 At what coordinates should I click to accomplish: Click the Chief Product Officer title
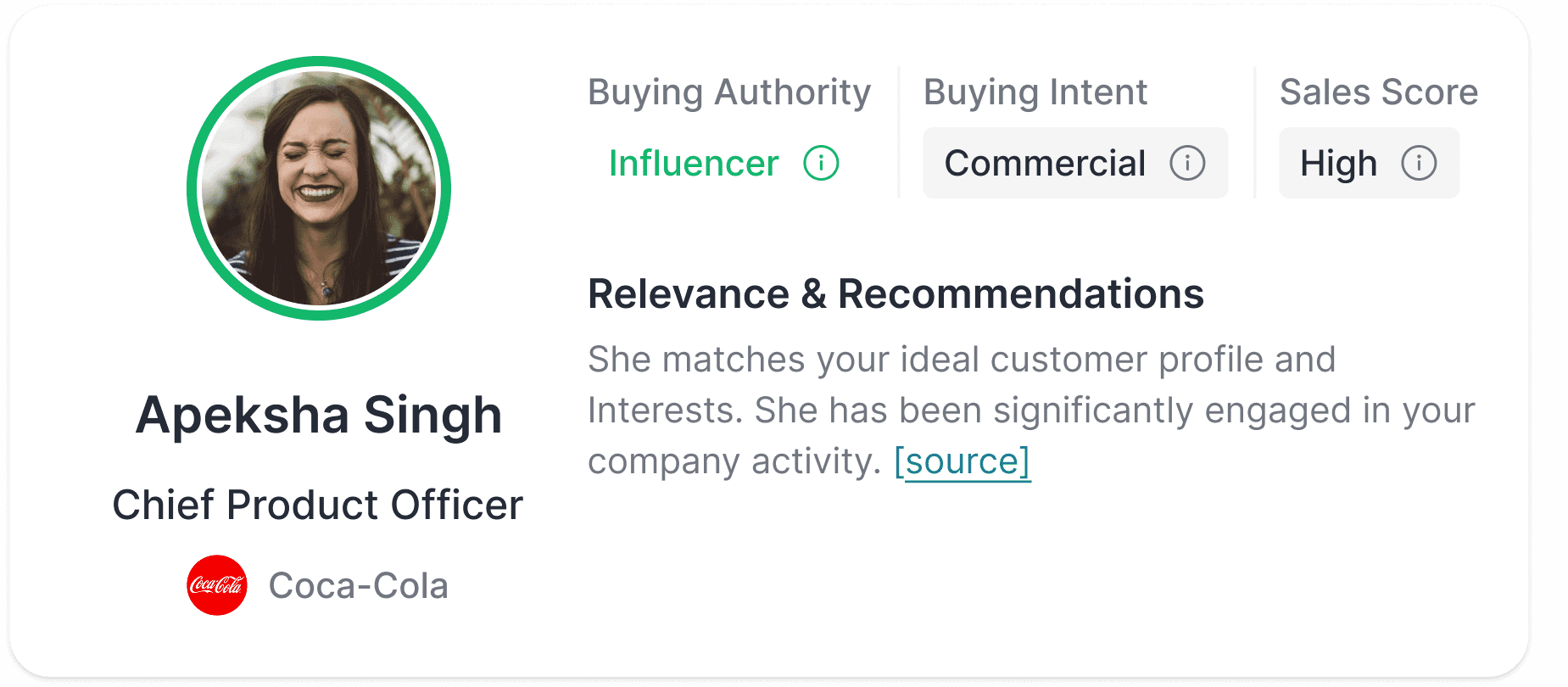pos(318,505)
